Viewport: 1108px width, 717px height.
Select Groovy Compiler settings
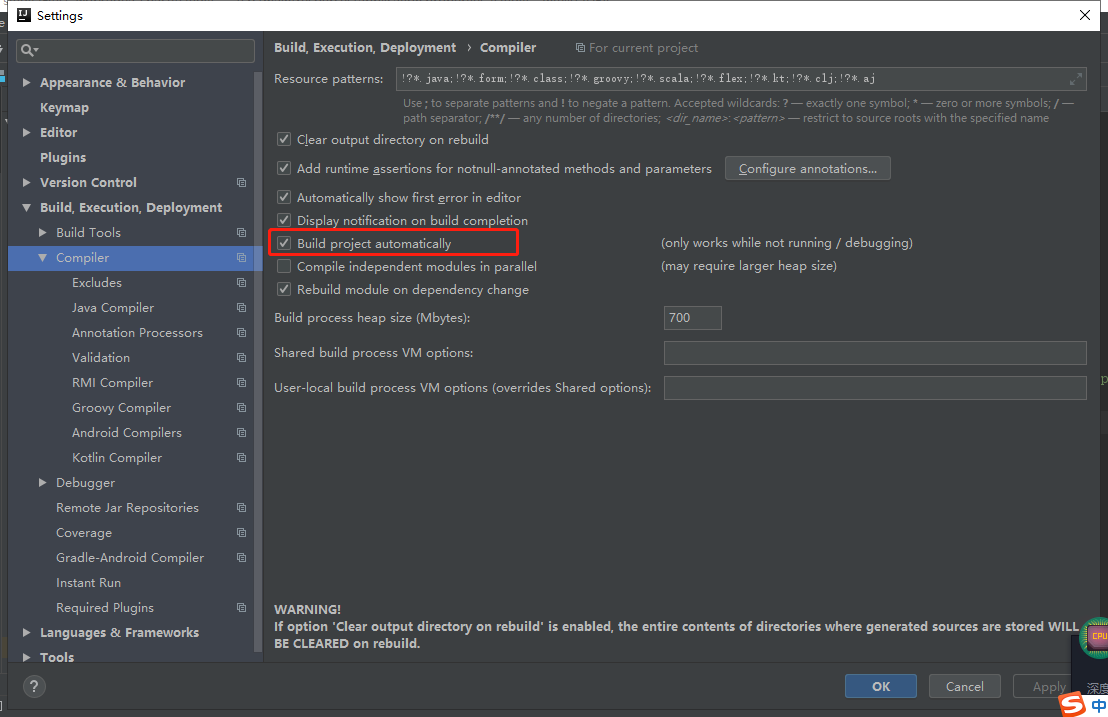(122, 408)
